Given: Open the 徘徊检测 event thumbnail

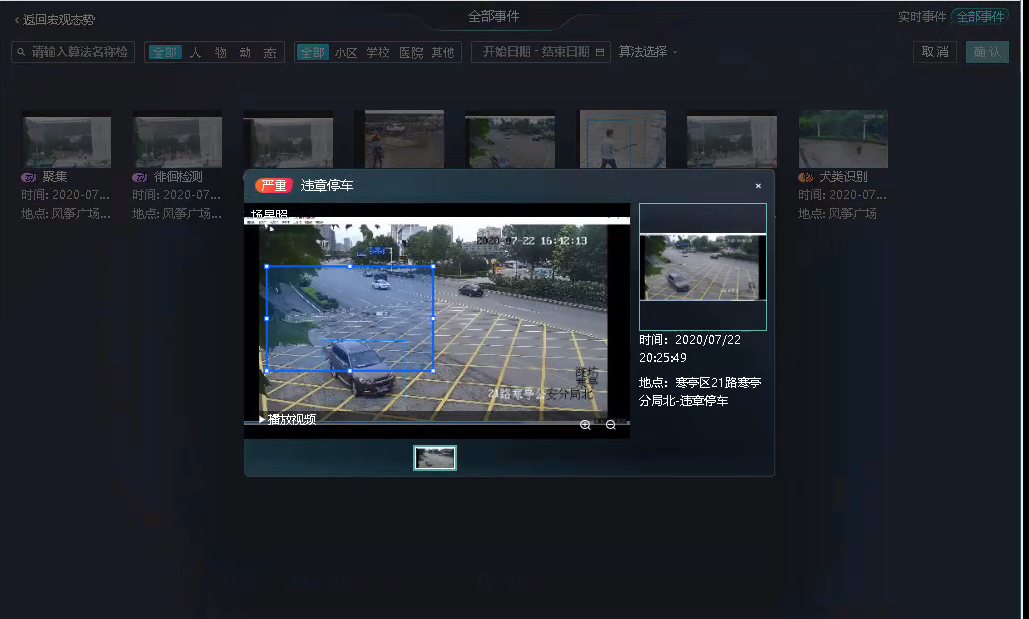Looking at the screenshot, I should pos(177,142).
